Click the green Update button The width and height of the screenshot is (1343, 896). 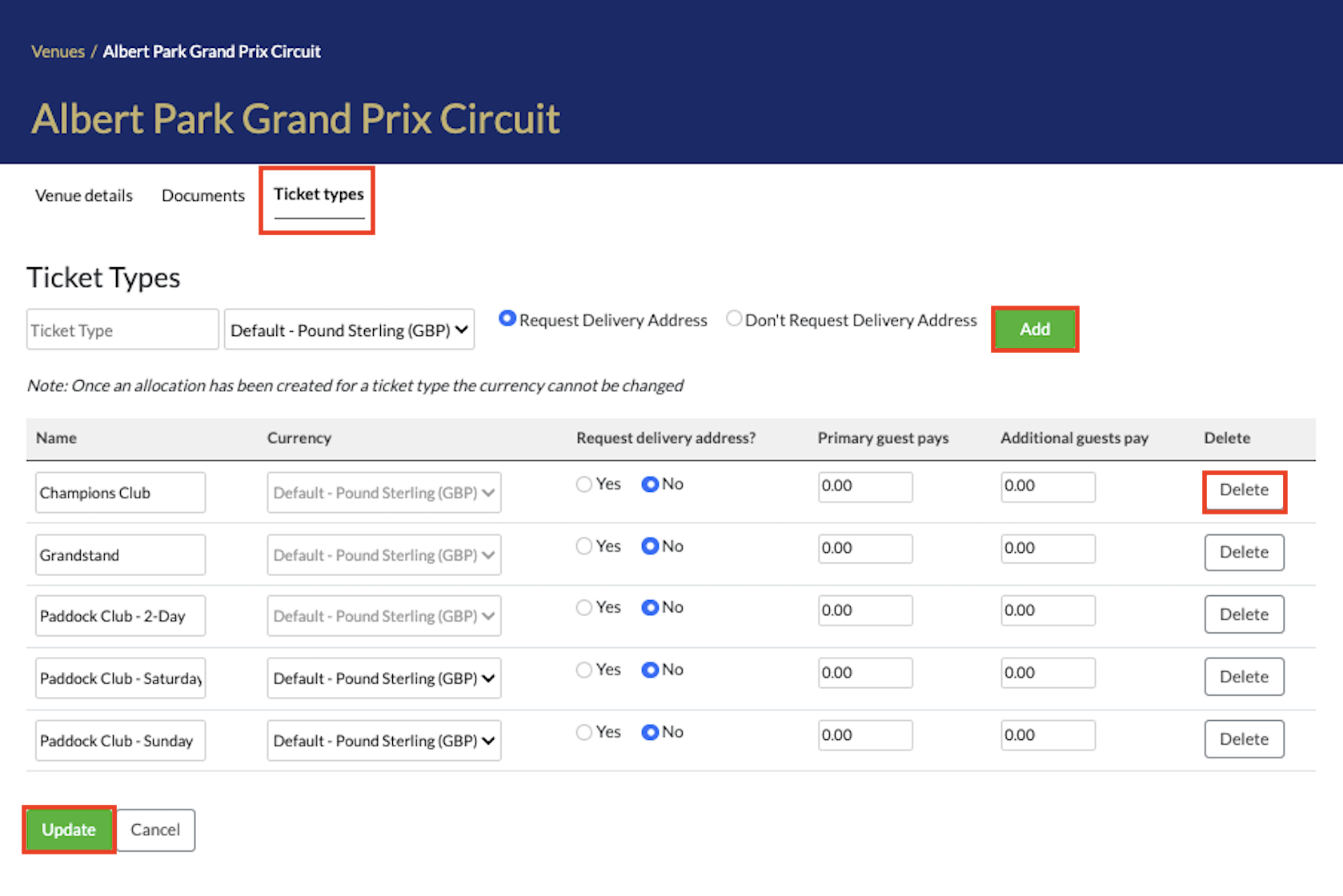pyautogui.click(x=69, y=830)
